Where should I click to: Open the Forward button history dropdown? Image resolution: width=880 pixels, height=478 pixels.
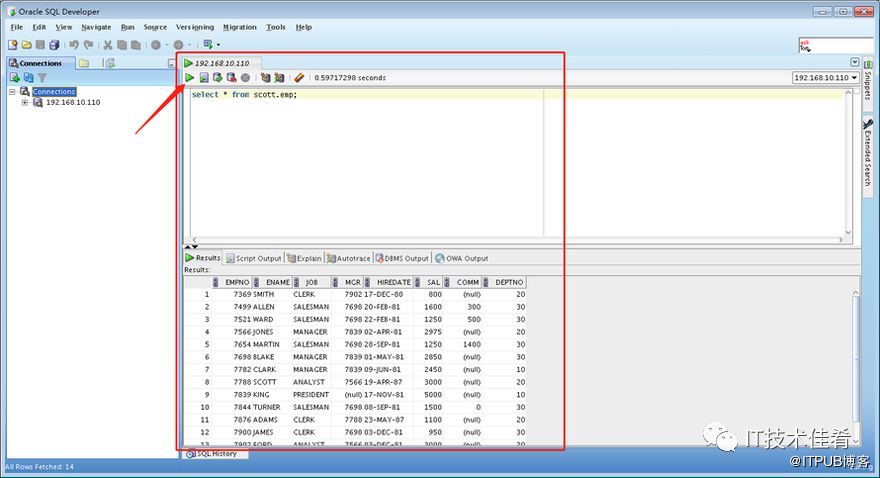190,44
